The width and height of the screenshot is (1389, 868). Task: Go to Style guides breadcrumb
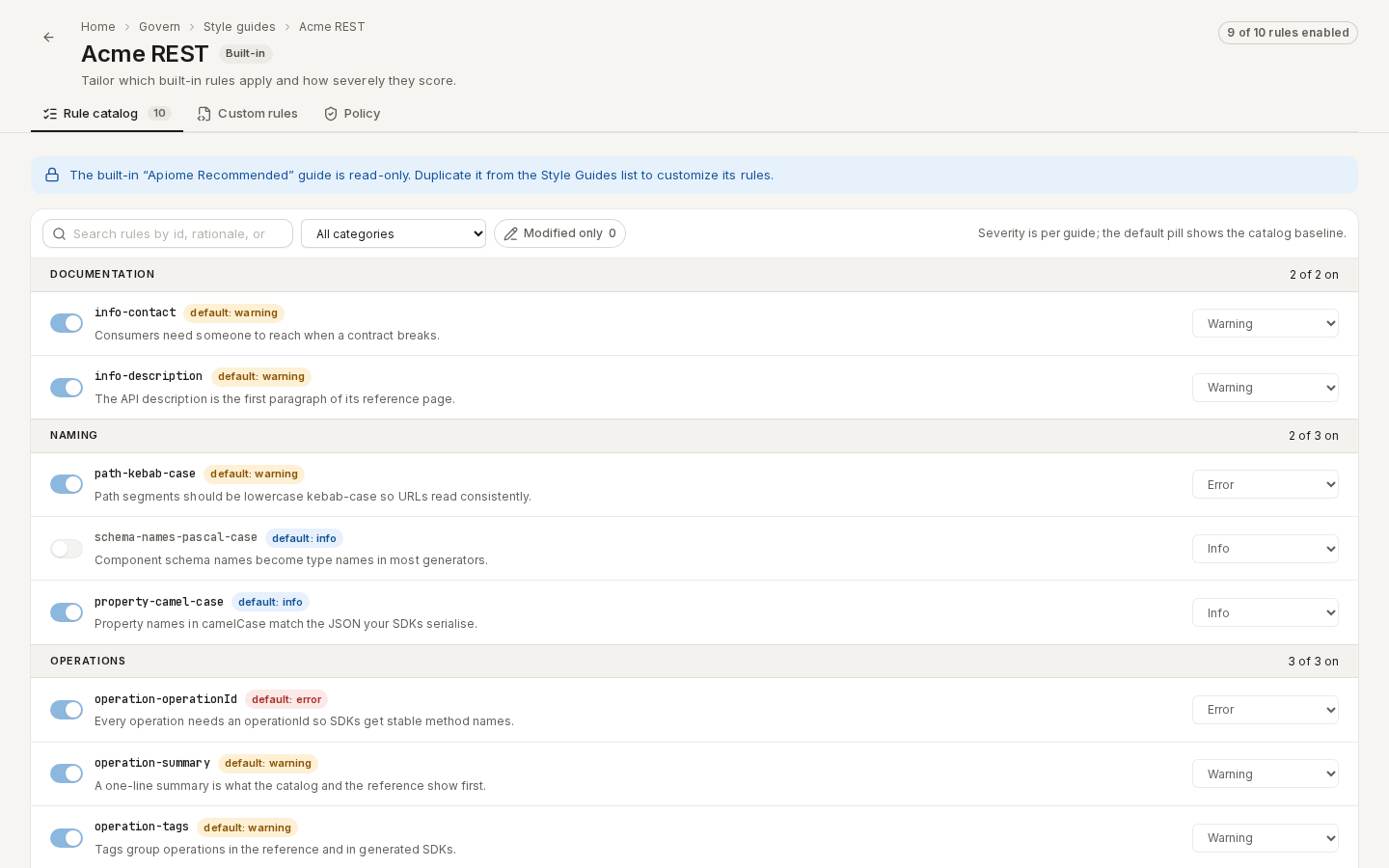click(239, 27)
